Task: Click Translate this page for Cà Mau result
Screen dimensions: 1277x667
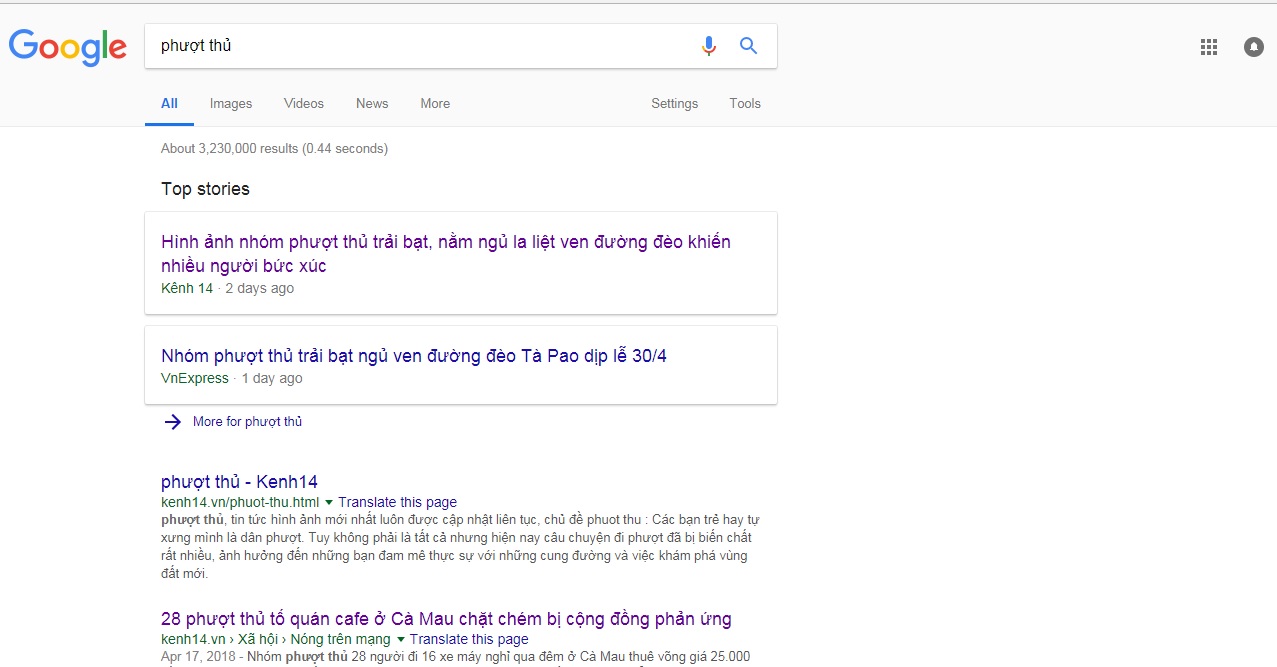Action: (469, 639)
